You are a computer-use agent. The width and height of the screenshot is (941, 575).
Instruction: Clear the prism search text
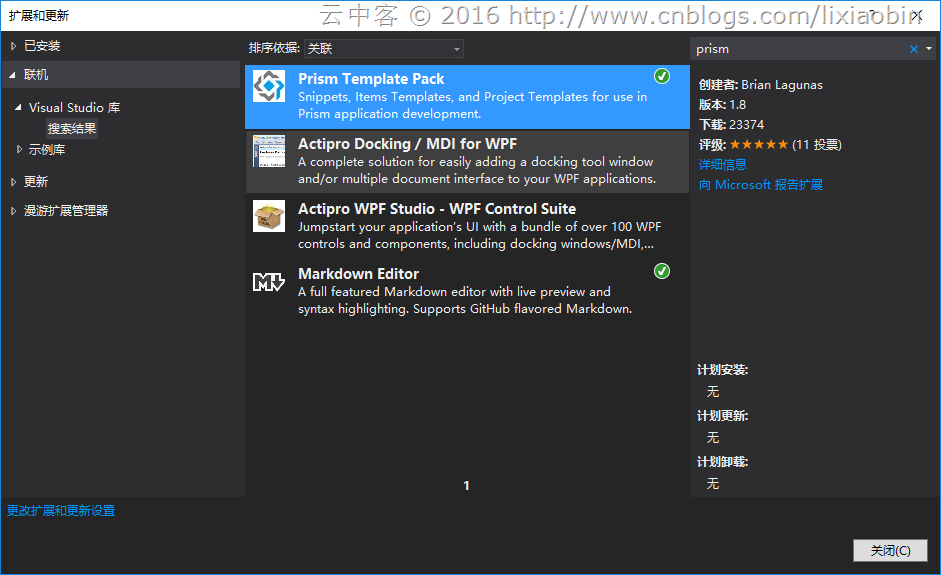[913, 49]
